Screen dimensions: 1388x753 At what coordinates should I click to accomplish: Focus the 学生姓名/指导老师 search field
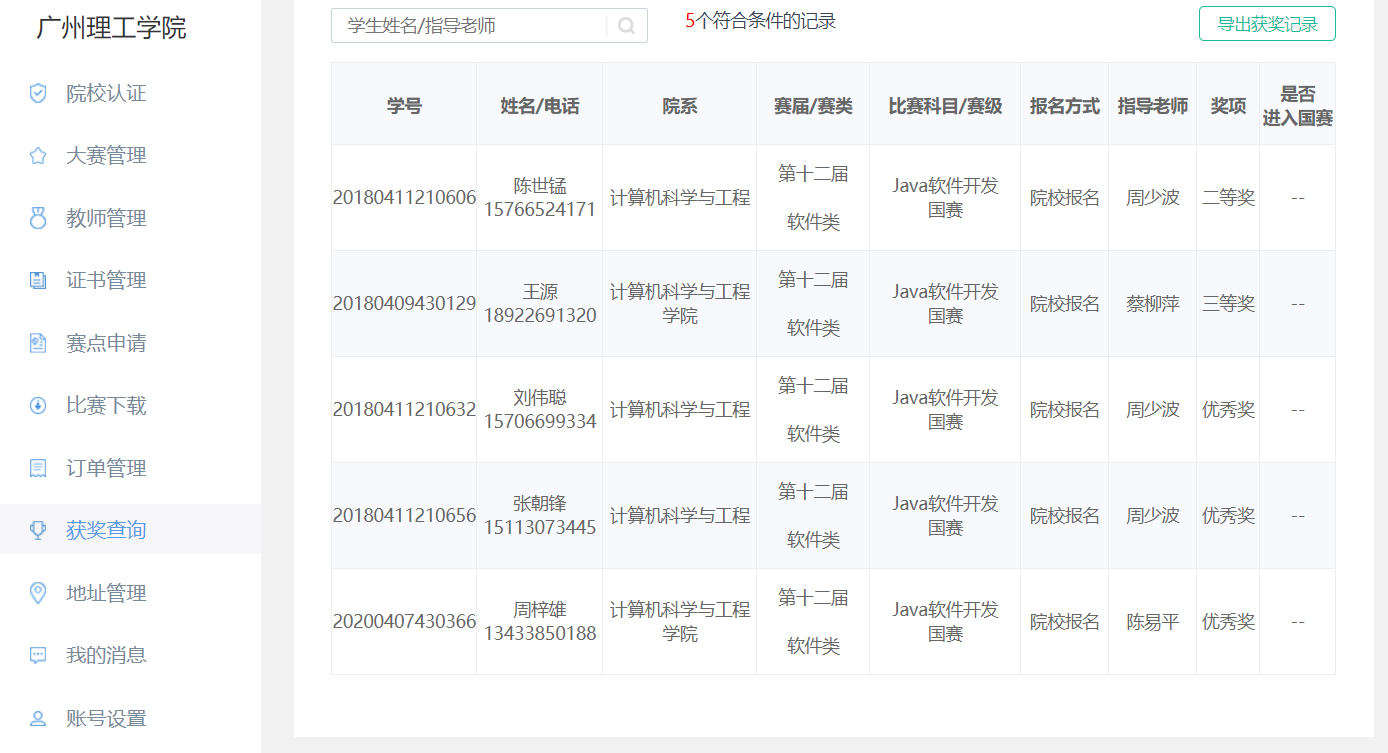point(470,26)
